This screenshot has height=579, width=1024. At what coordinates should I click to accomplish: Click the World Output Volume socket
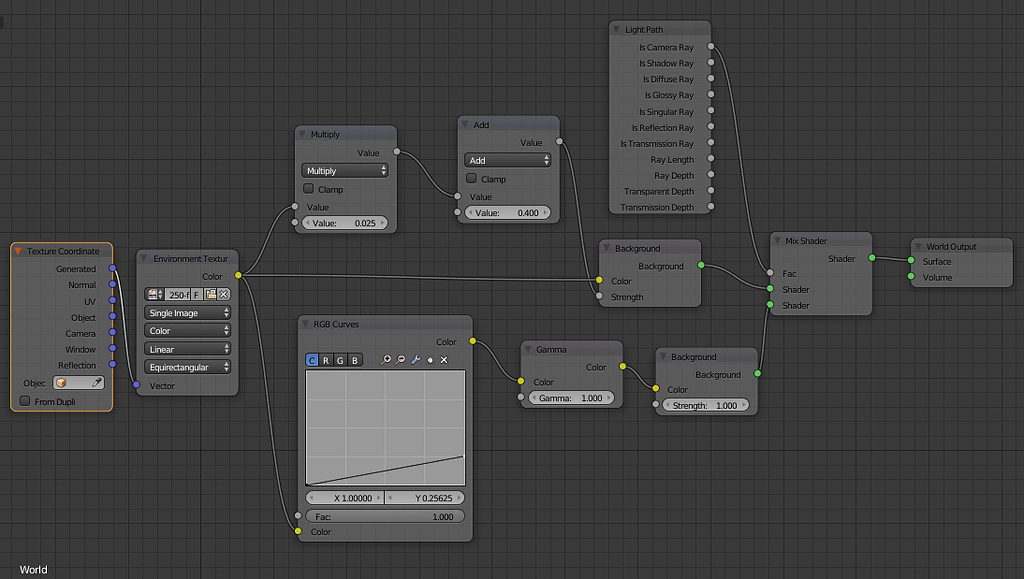tap(911, 277)
